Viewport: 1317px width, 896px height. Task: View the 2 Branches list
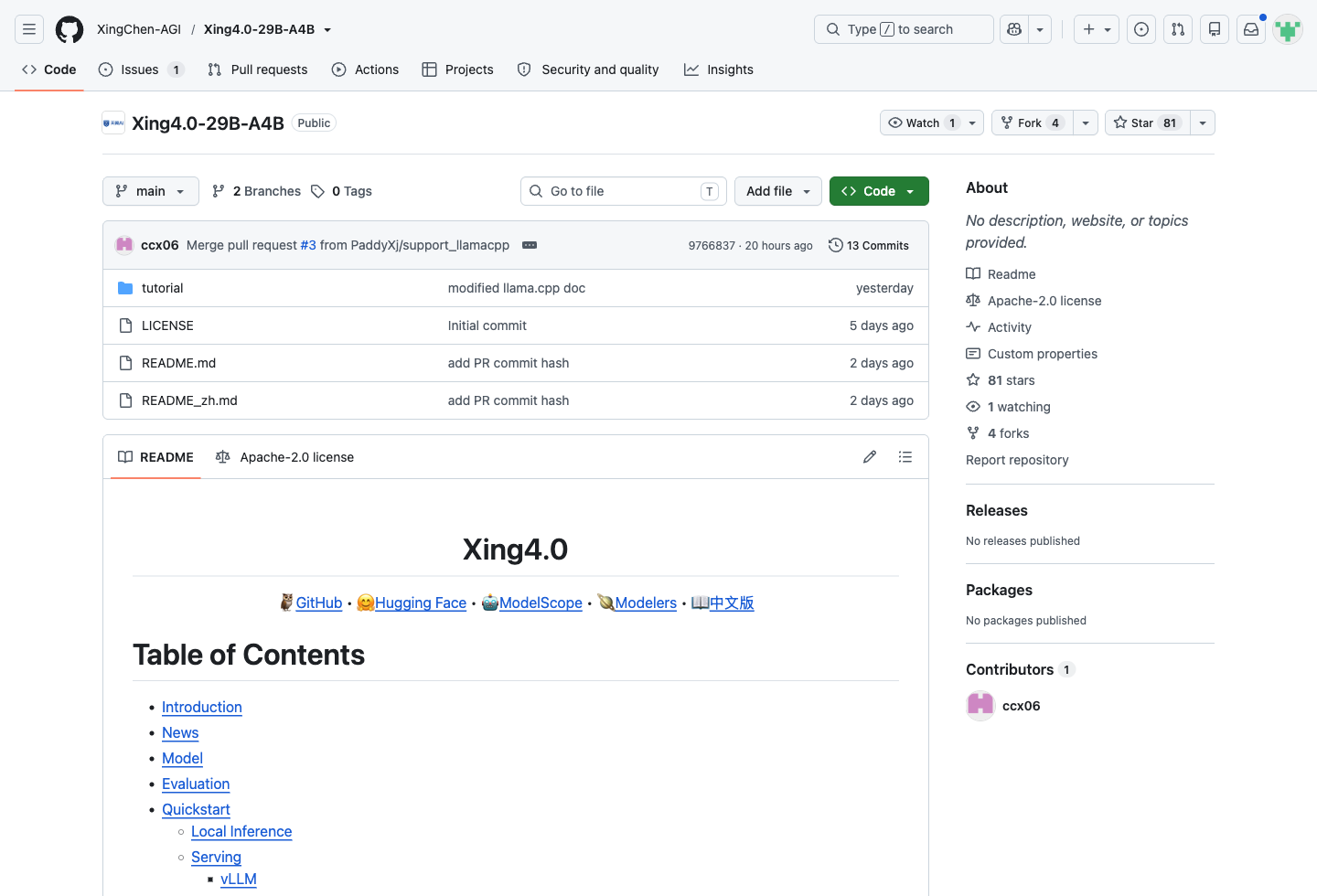pyautogui.click(x=256, y=191)
